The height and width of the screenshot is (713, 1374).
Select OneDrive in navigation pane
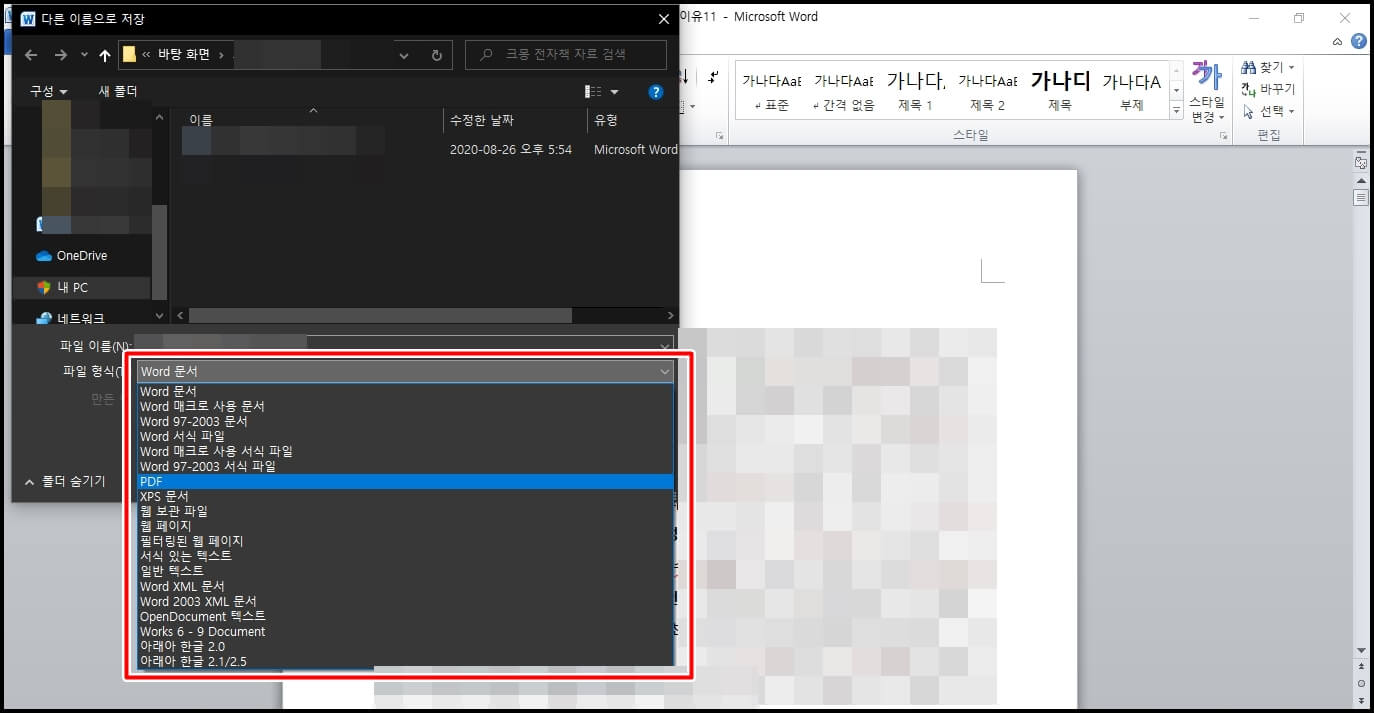tap(72, 256)
